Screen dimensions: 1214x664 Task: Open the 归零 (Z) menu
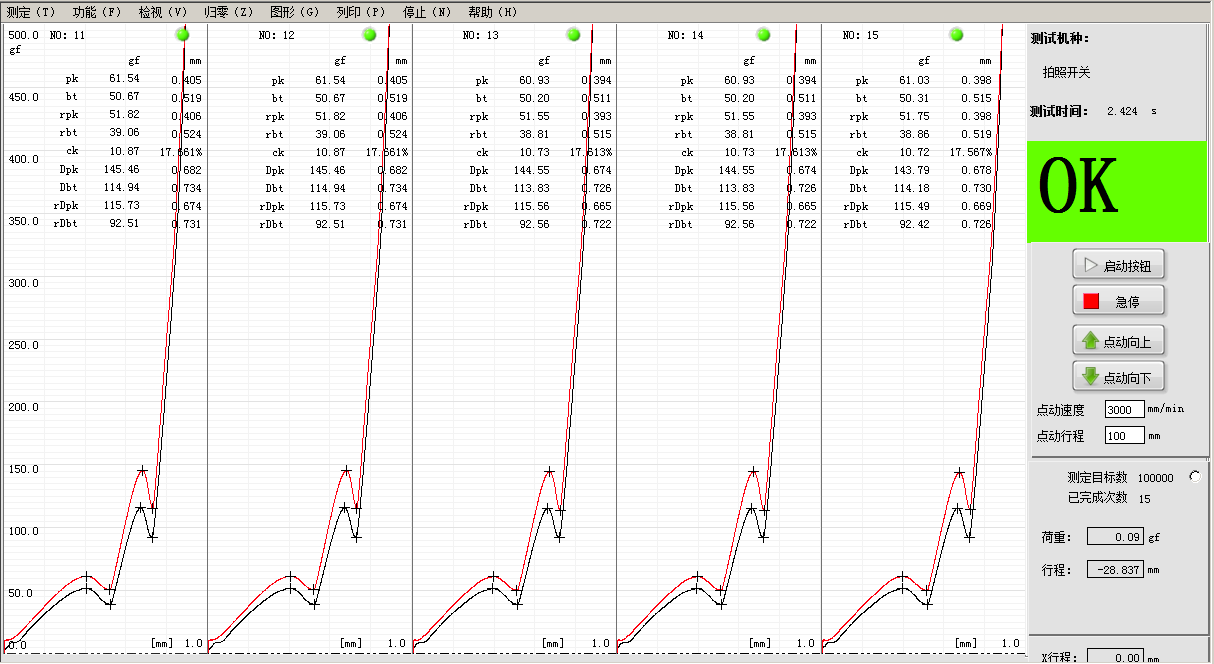point(229,12)
